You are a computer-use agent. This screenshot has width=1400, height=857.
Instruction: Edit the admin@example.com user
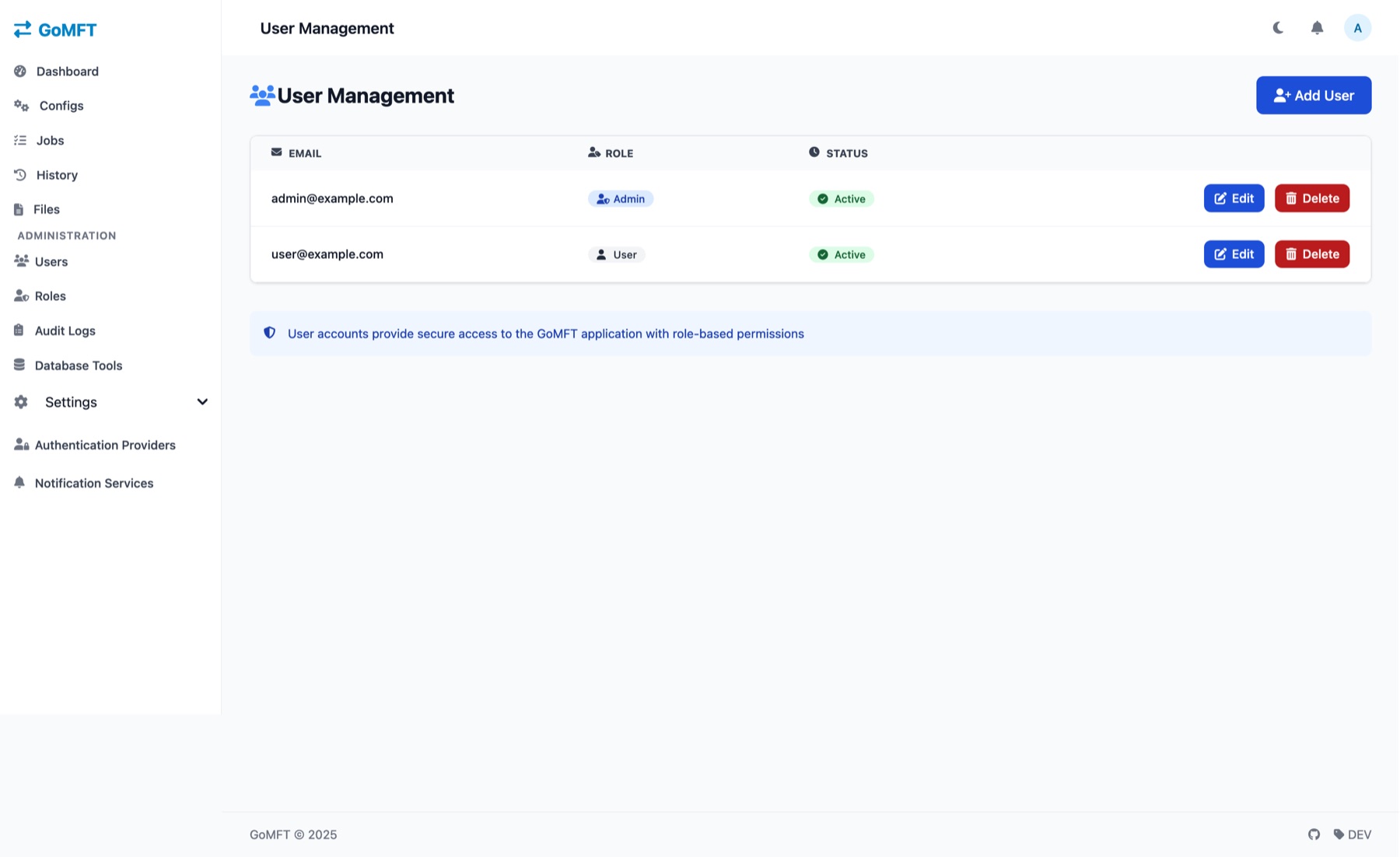(1234, 198)
